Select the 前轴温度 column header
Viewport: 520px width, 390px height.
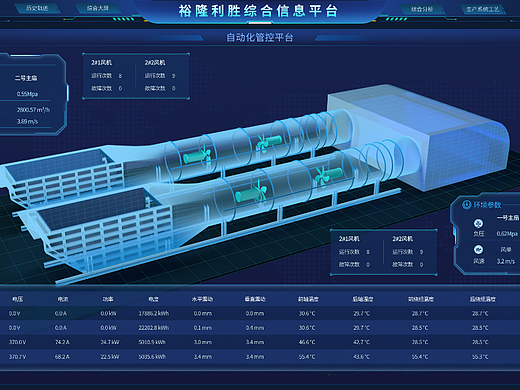tap(308, 299)
